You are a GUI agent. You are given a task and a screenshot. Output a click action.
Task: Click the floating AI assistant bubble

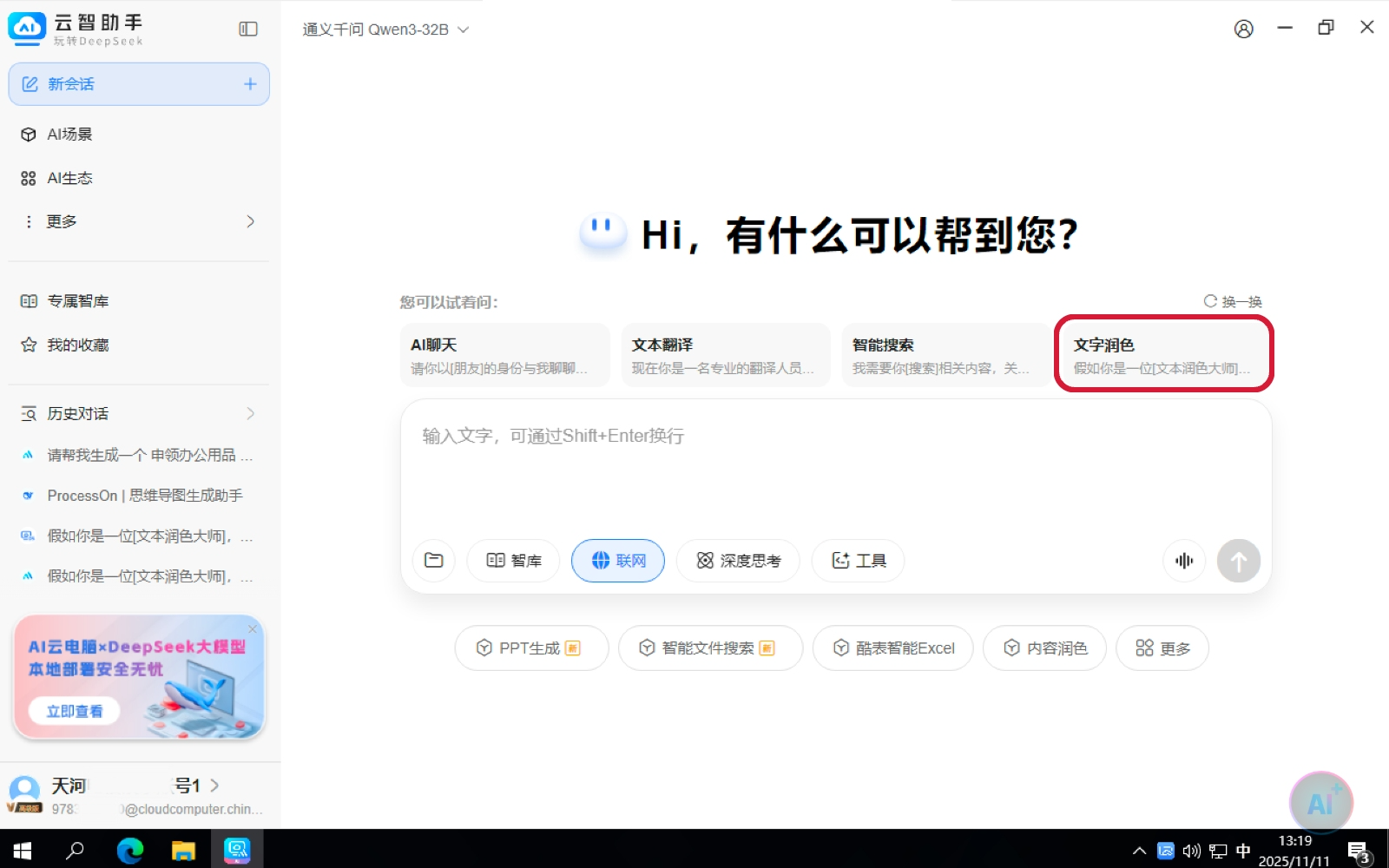[x=1320, y=803]
